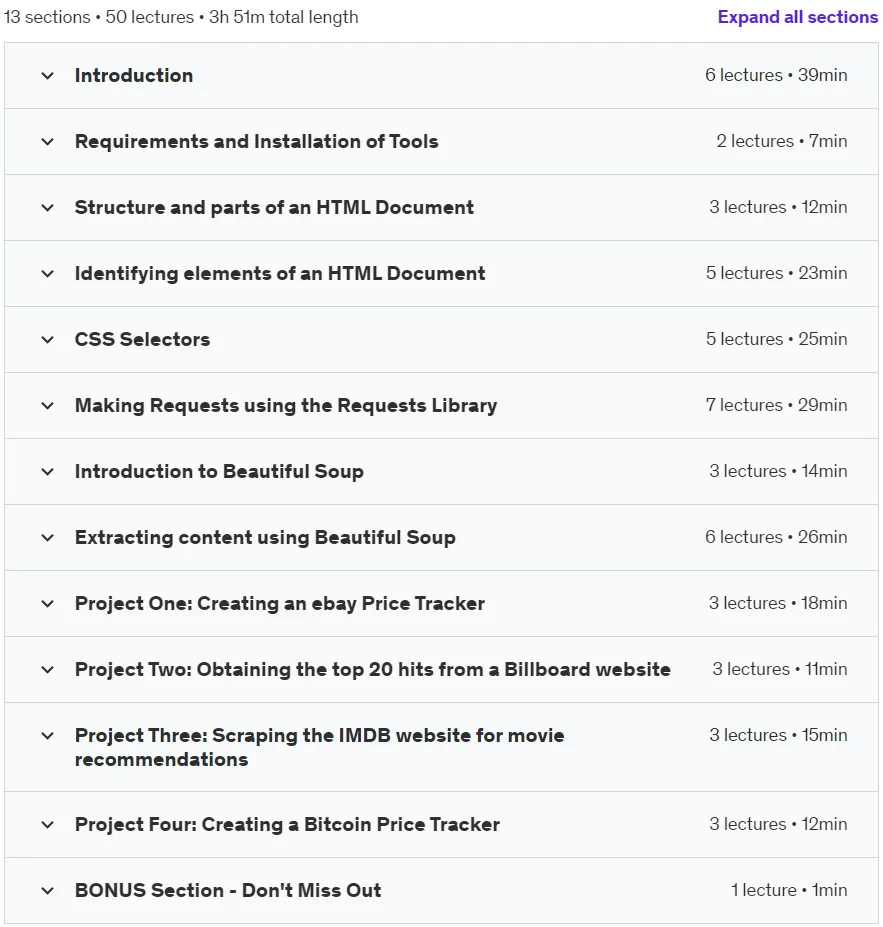This screenshot has width=883, height=927.
Task: Toggle chevron beside Project Two Billboard section
Action: pos(48,670)
